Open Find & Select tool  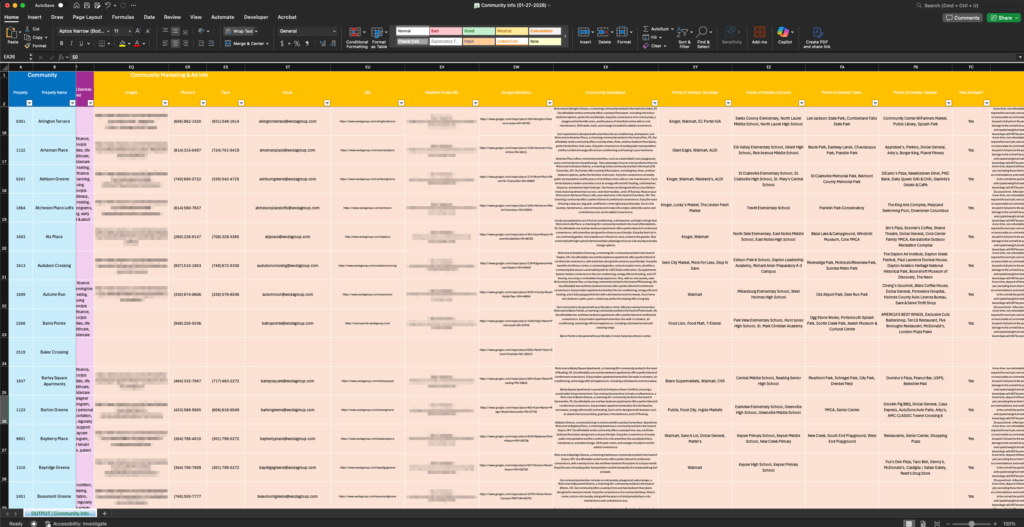(x=704, y=38)
